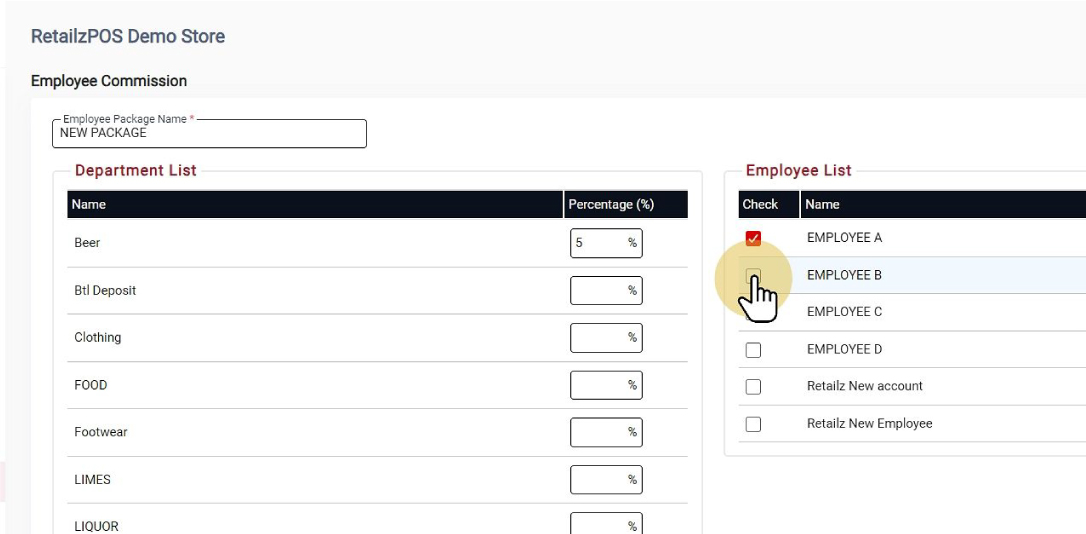Click the Percentage (%) column header
Screen dimensions: 1086x534
[x=611, y=204]
